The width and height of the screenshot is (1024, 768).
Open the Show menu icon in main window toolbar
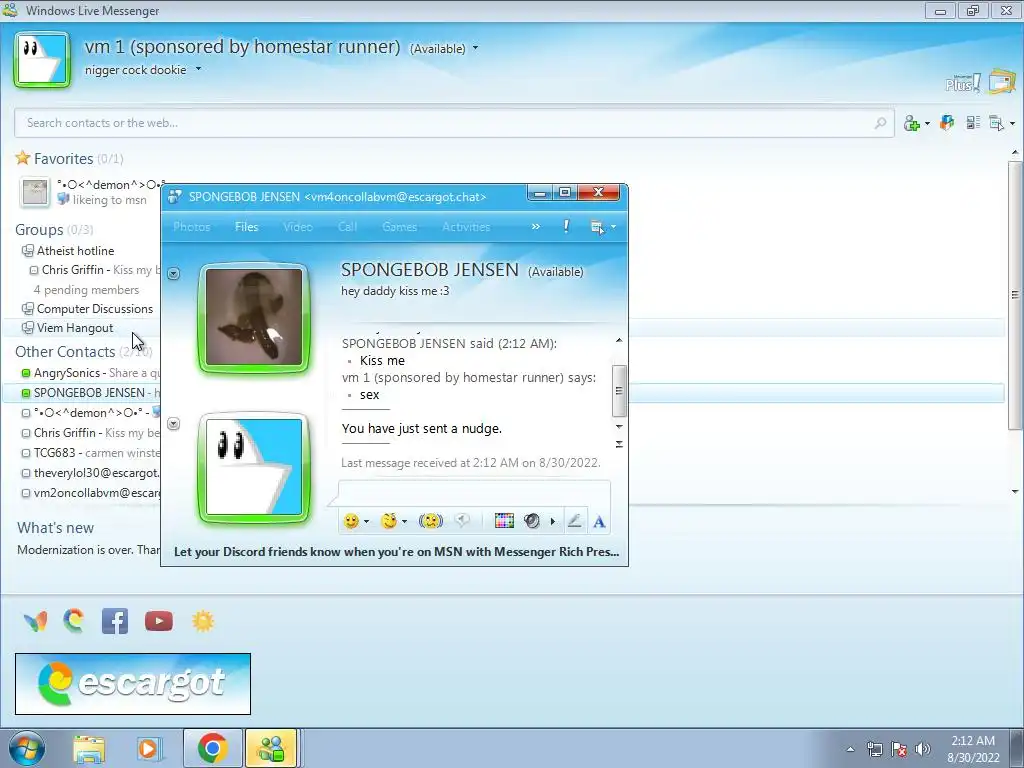pyautogui.click(x=997, y=123)
